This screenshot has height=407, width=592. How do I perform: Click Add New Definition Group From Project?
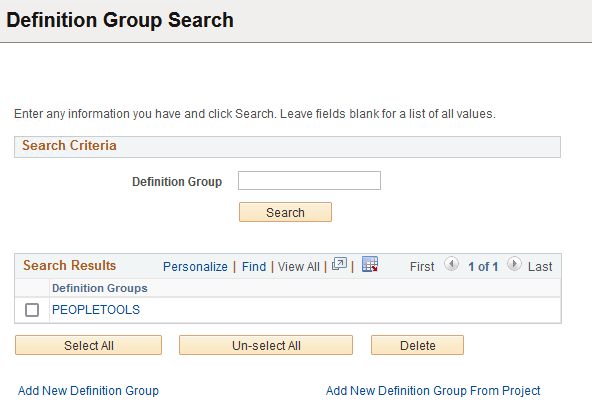tap(433, 390)
